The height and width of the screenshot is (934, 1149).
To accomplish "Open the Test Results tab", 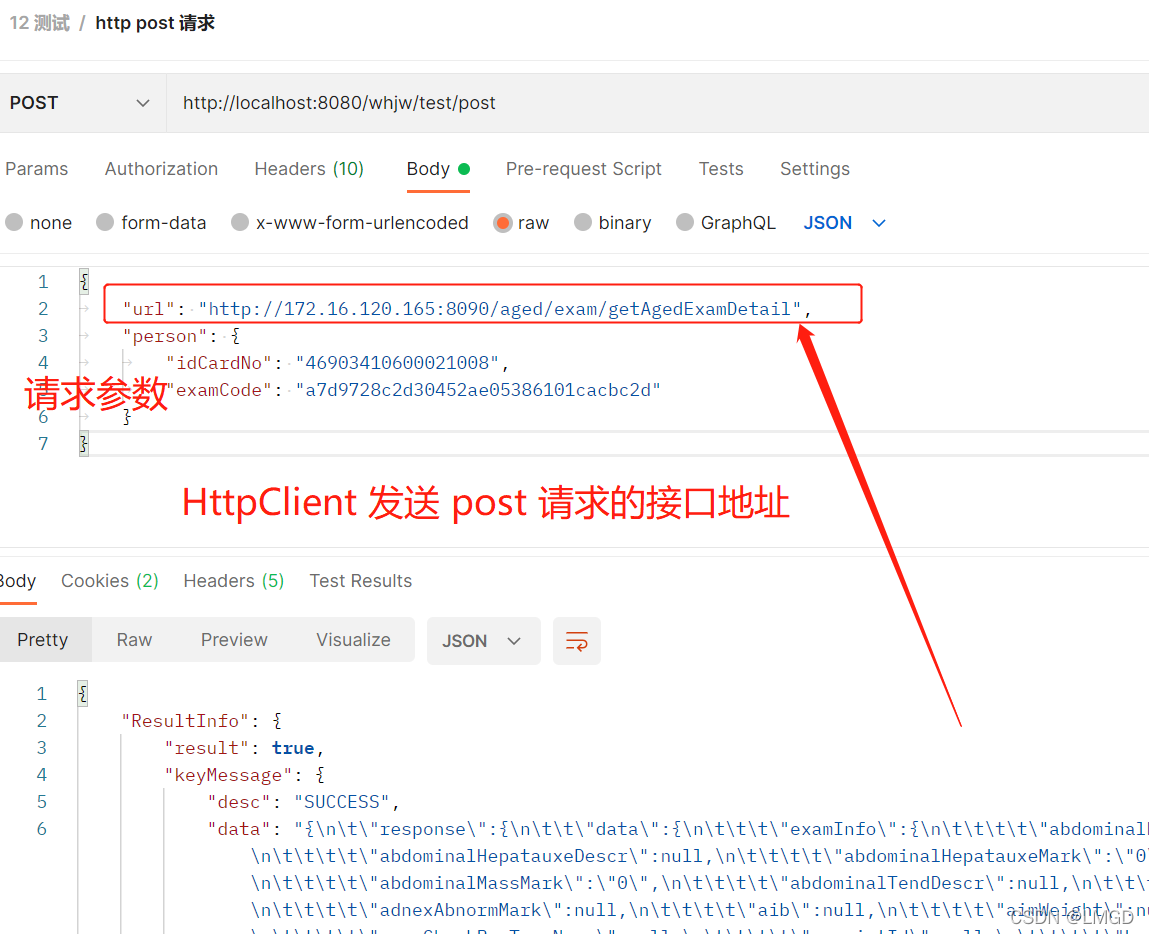I will tap(361, 581).
